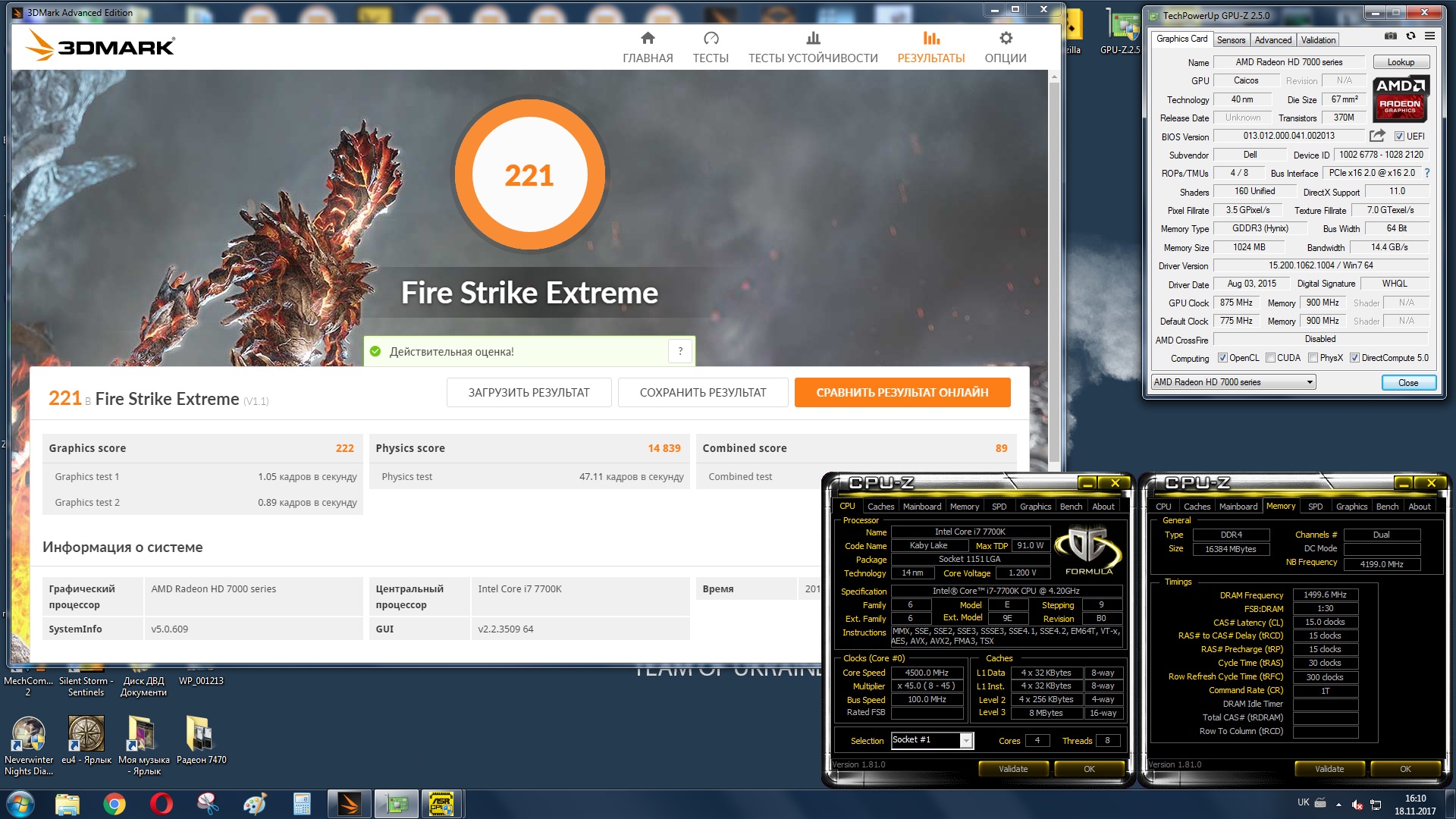Open the network tray icon
The height and width of the screenshot is (819, 1456).
tap(1376, 805)
